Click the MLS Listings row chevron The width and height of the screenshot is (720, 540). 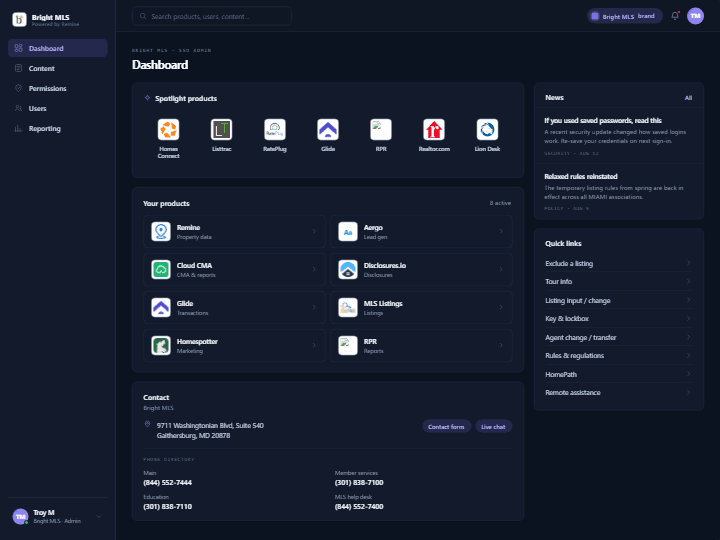[x=501, y=308]
